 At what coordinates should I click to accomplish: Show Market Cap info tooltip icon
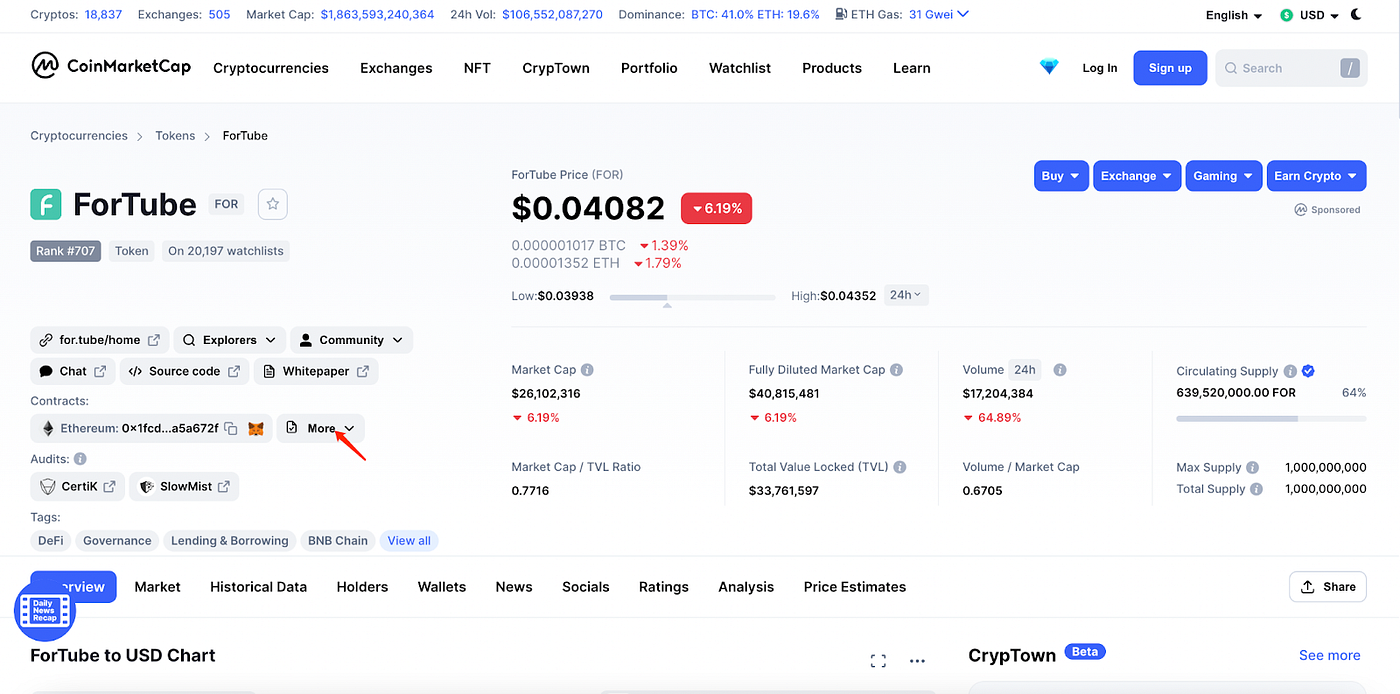coord(587,370)
